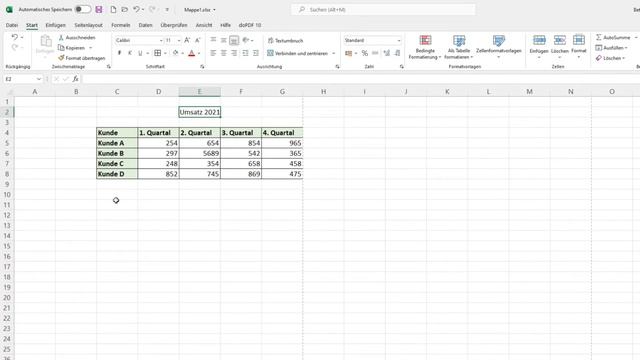
Task: Switch to the Überprüfen ribbon tab
Action: click(x=174, y=25)
